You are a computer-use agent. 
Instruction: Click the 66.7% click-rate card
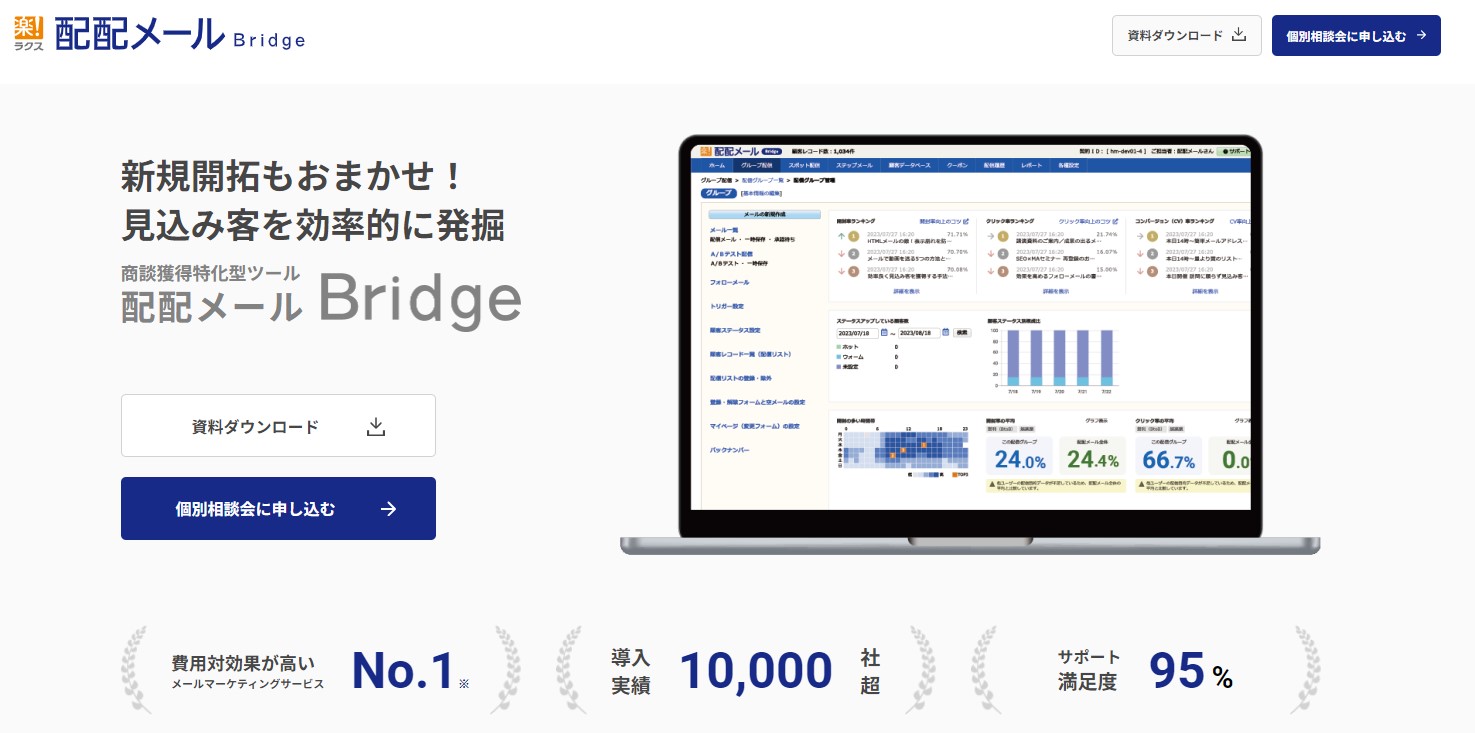(1169, 455)
